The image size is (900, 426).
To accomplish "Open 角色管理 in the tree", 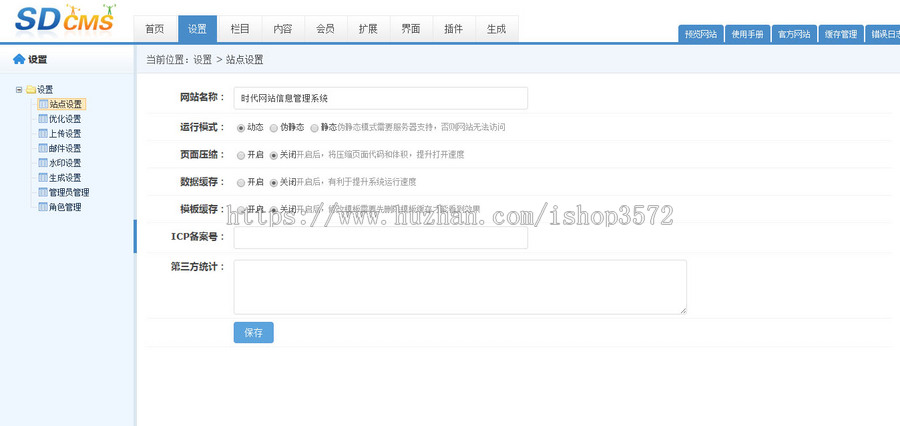I will (65, 207).
